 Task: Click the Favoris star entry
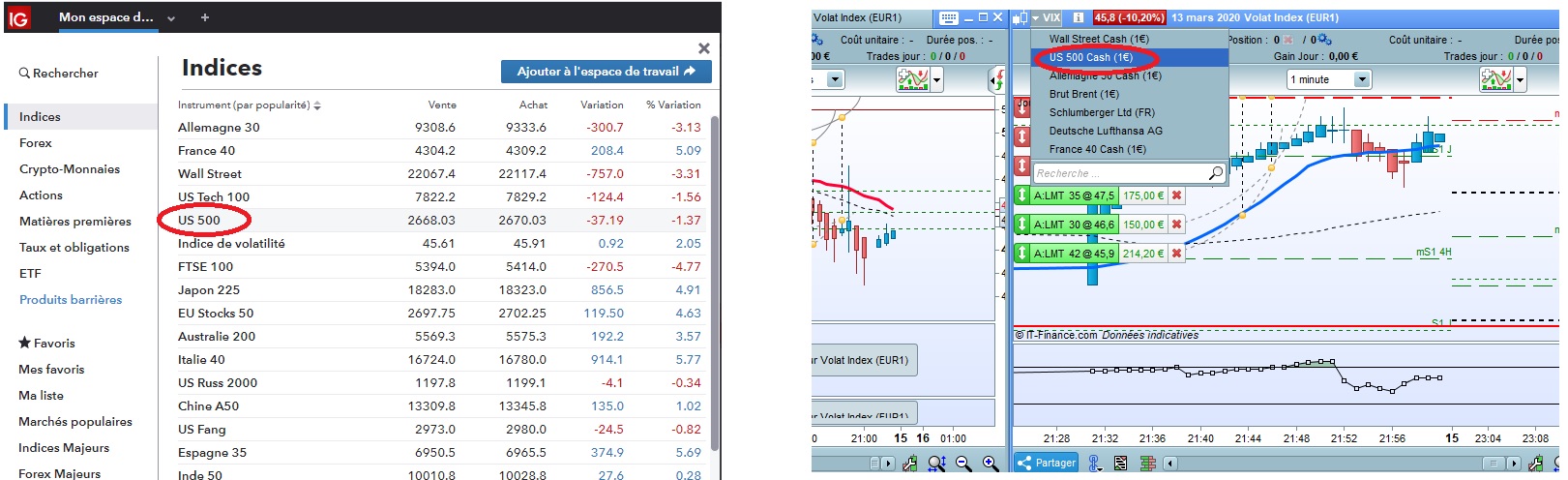coord(46,343)
